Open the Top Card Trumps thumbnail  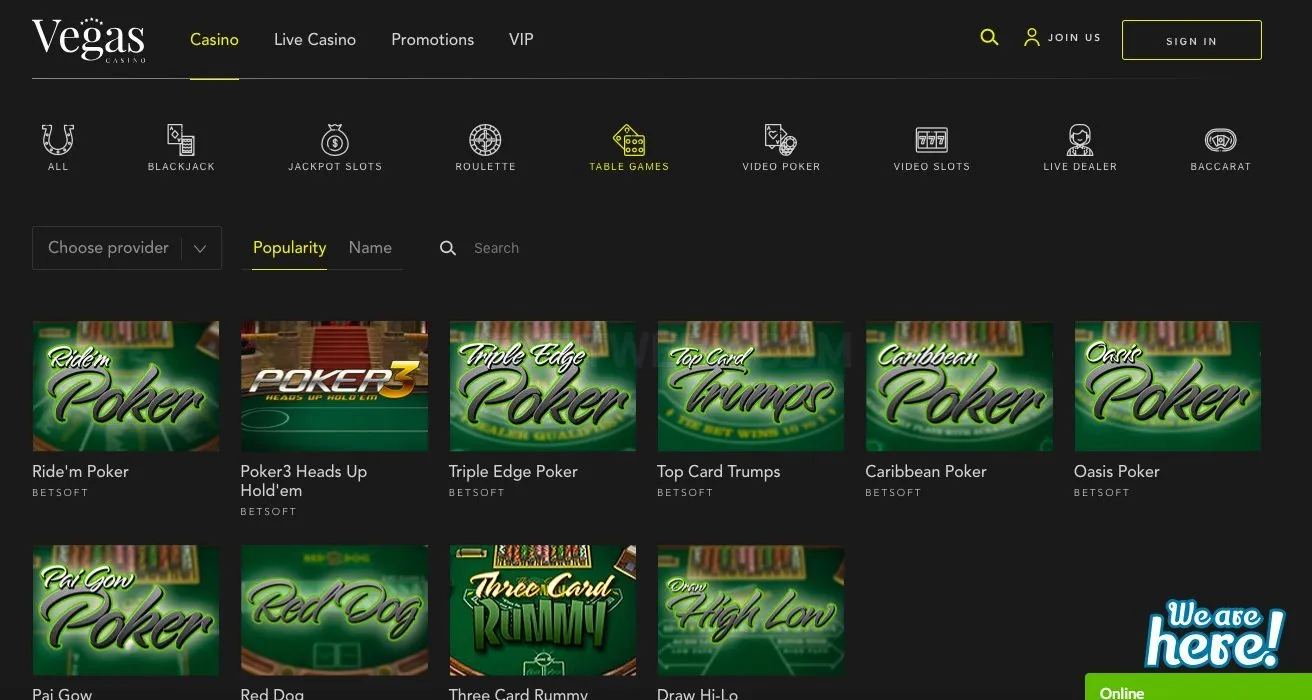coord(751,386)
